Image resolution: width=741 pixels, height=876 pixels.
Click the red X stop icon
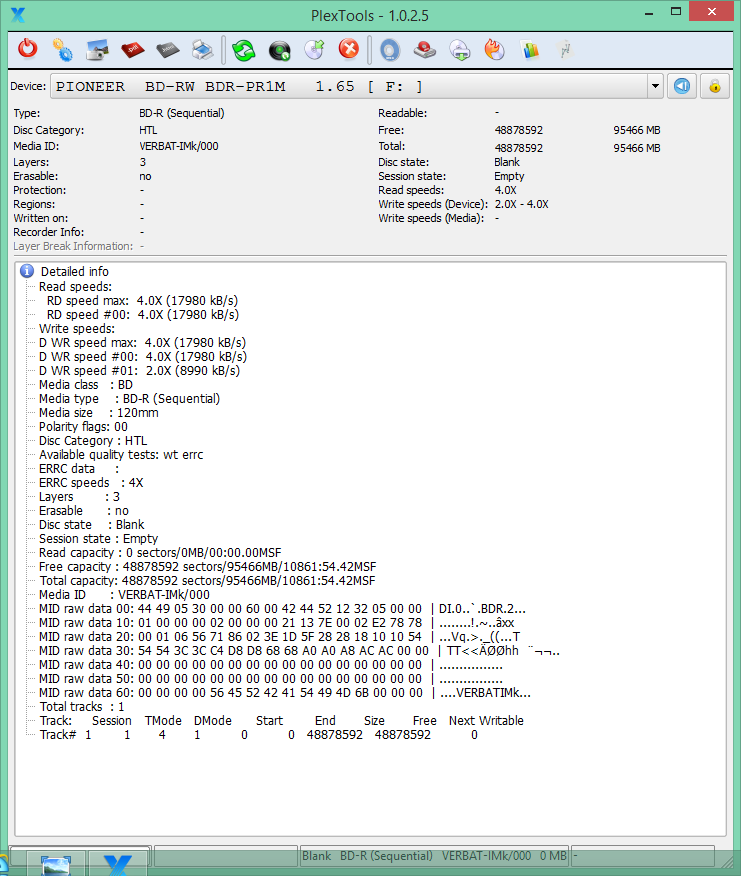349,49
